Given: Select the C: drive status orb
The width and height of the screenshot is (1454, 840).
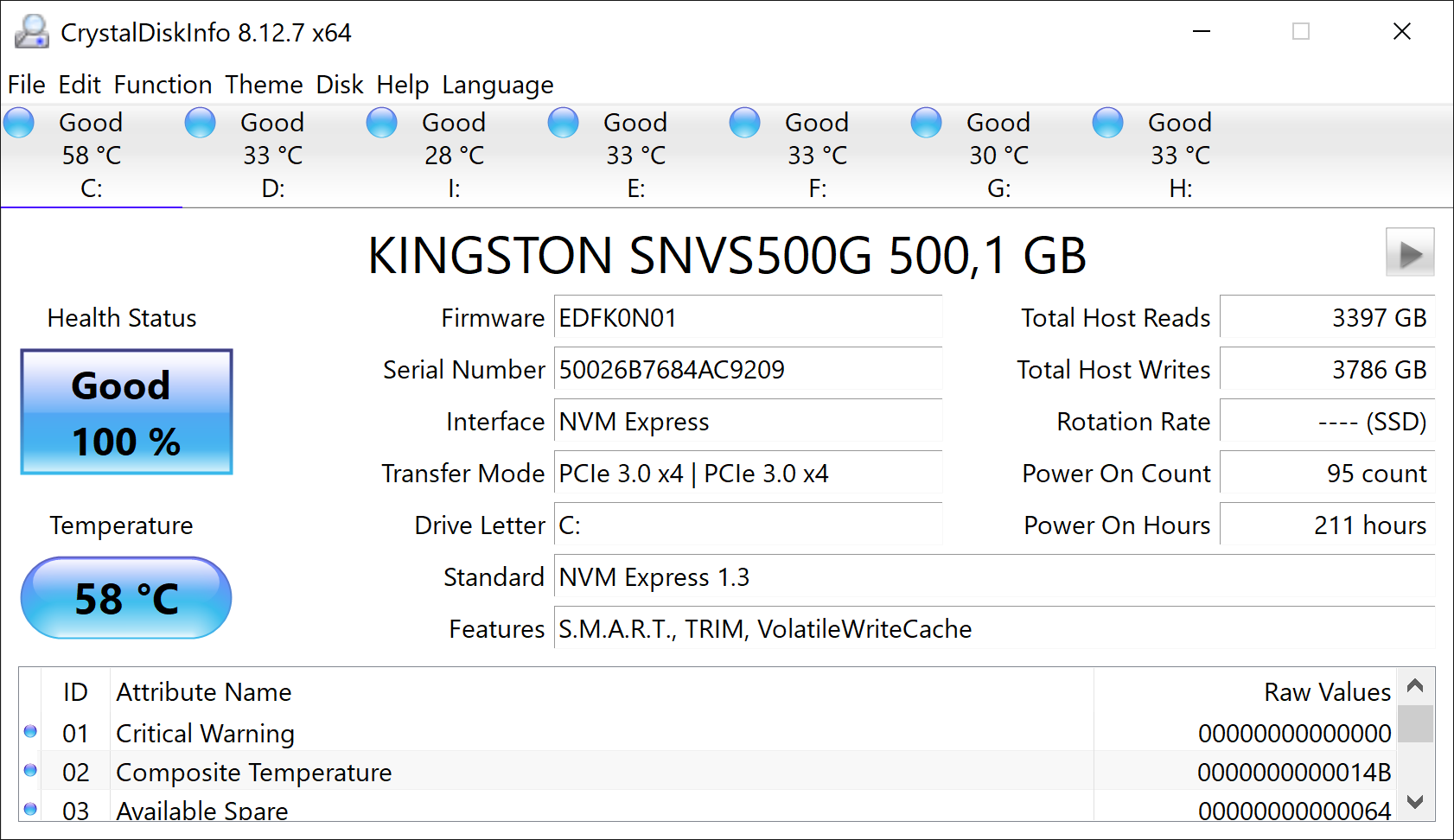Looking at the screenshot, I should [19, 123].
